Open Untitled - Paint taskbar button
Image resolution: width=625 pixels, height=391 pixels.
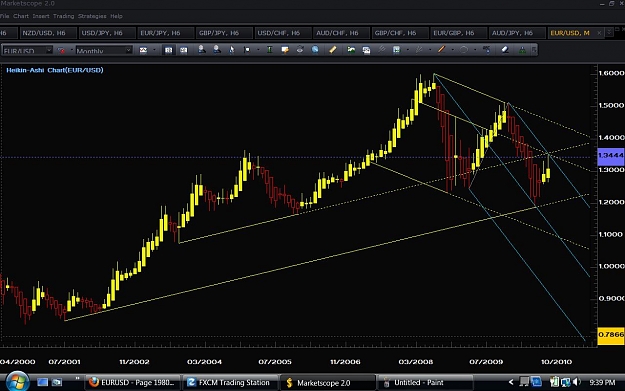[425, 383]
